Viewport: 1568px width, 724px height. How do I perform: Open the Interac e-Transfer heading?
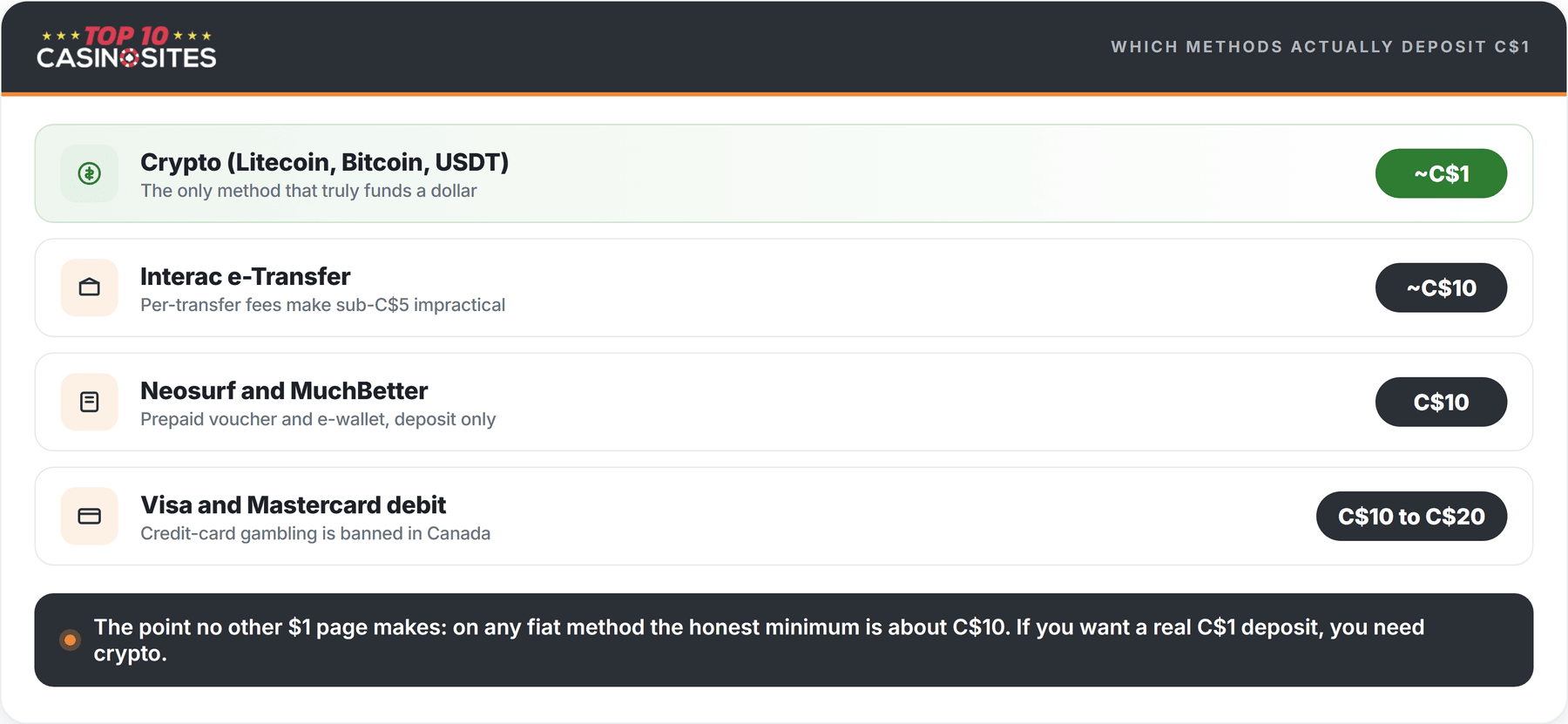coord(245,276)
